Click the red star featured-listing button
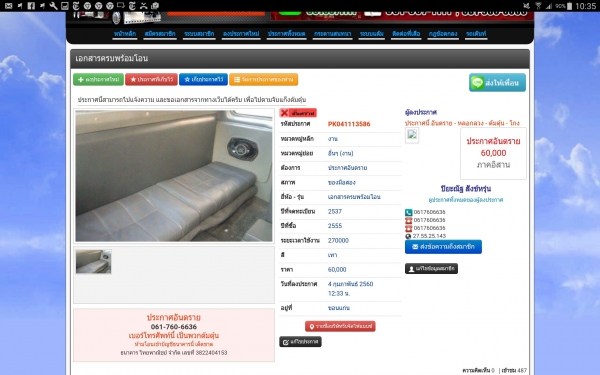 click(152, 79)
